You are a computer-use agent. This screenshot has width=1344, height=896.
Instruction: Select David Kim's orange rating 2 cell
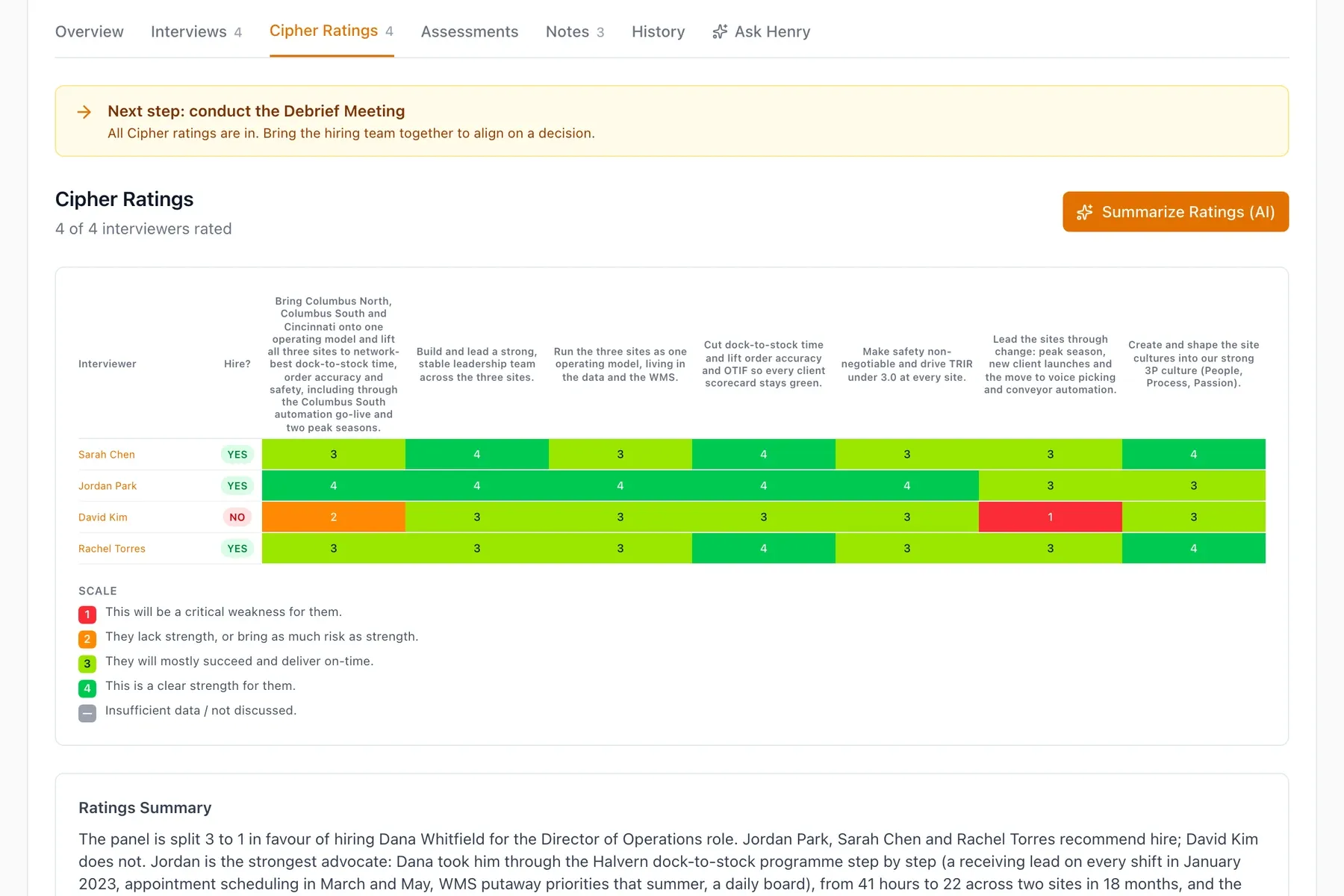tap(334, 517)
